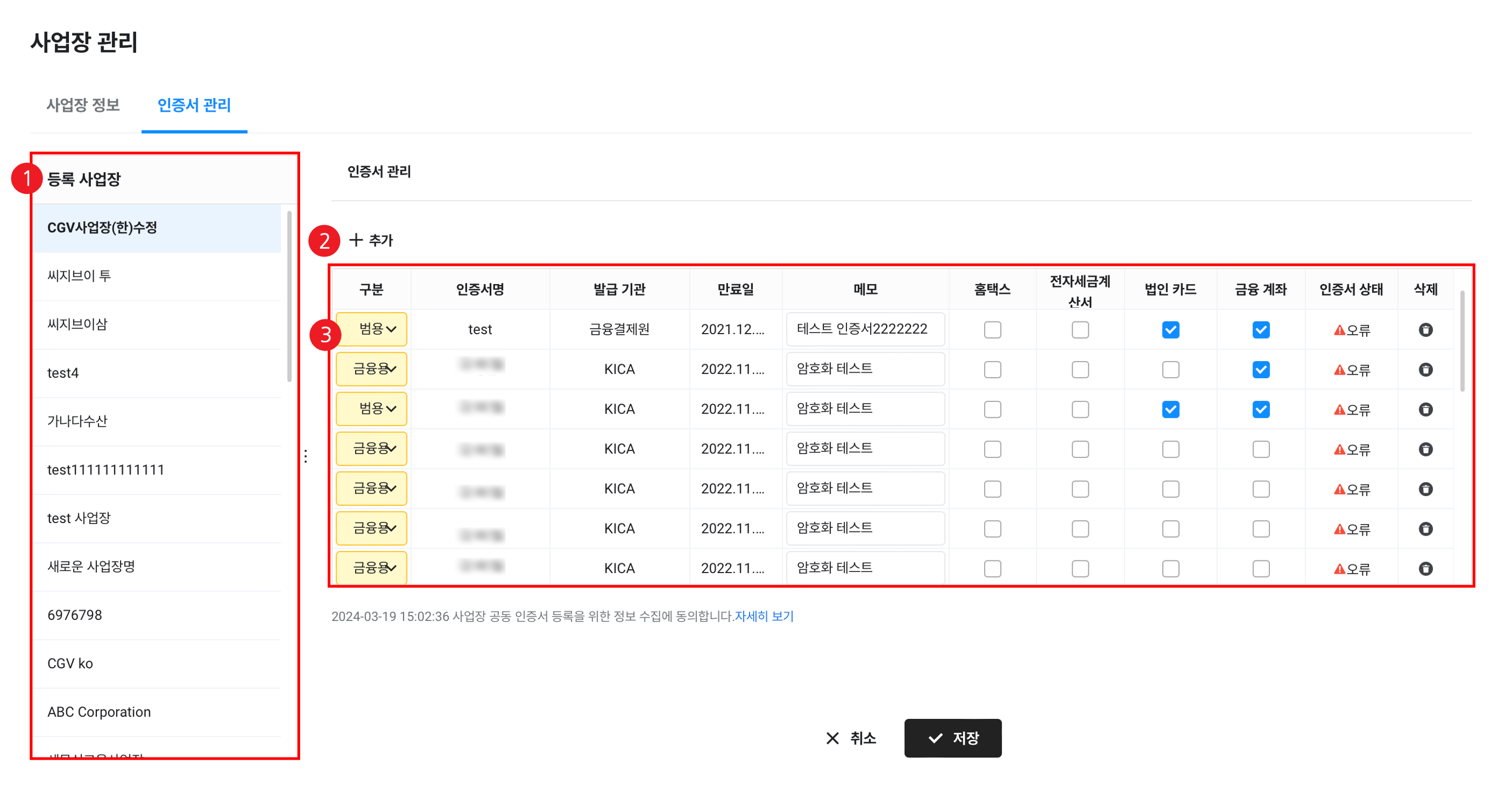Open the 자세히 보기 link
The height and width of the screenshot is (812, 1504).
(x=764, y=616)
